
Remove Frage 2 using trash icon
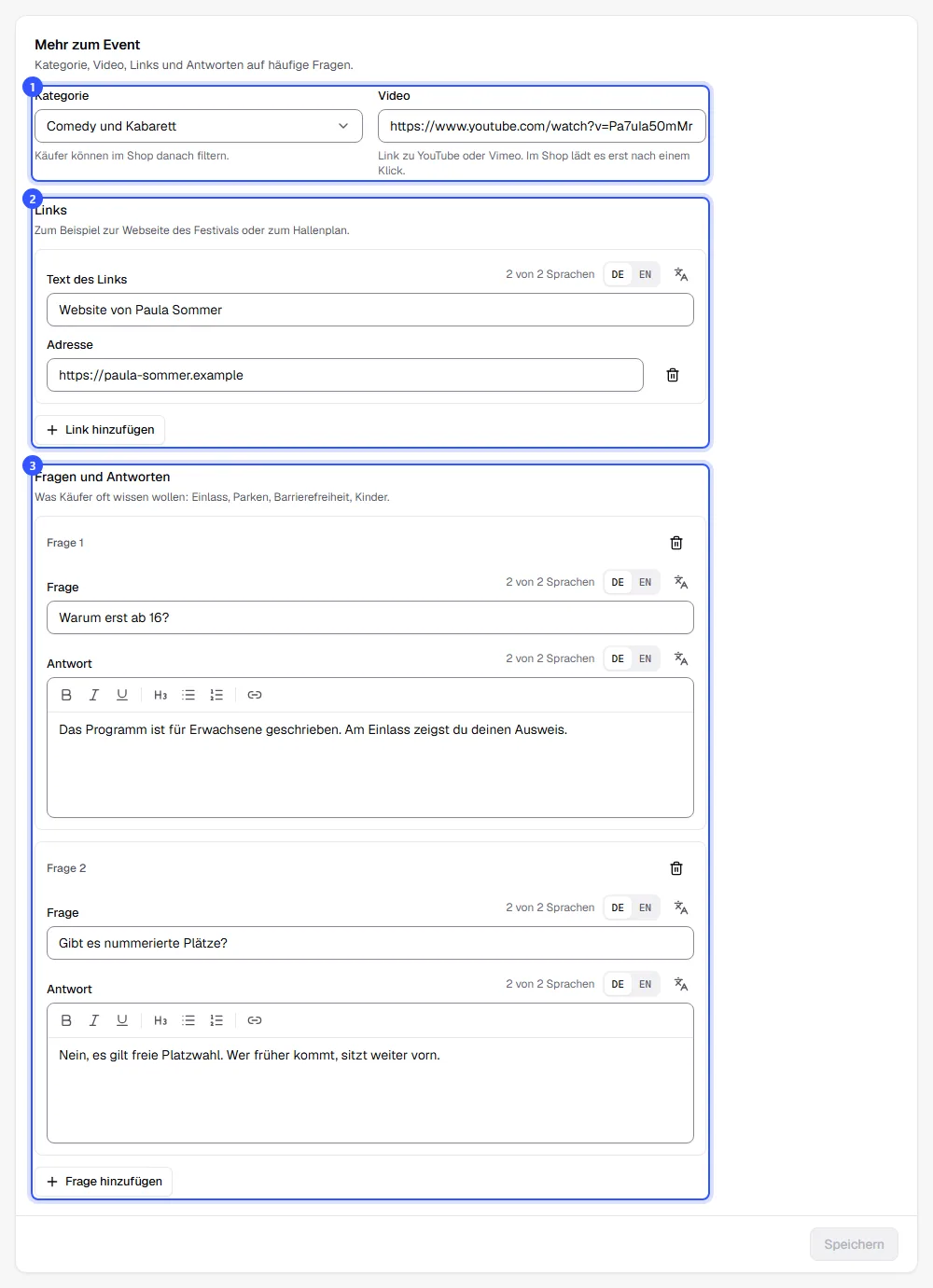[x=676, y=868]
